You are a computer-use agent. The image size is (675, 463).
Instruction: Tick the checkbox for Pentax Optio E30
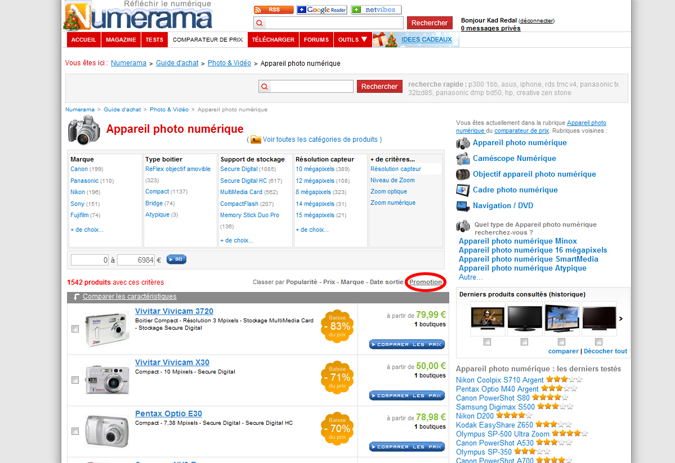click(75, 431)
